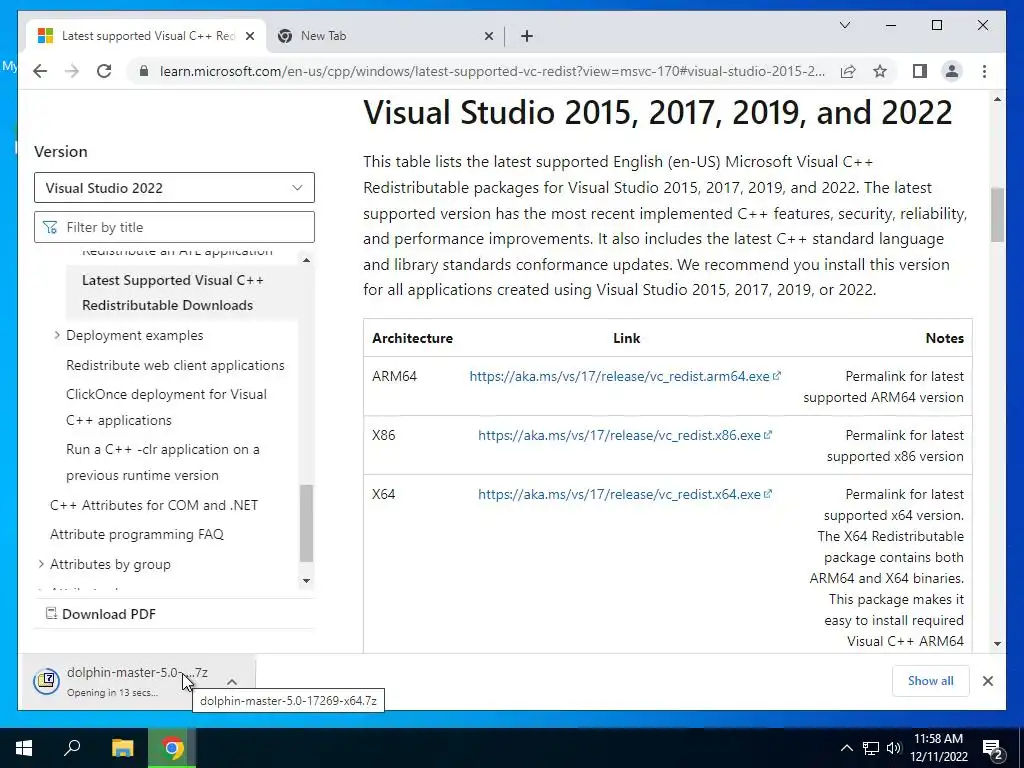This screenshot has height=768, width=1024.
Task: Select Latest Supported Visual C++ Redistributable Downloads
Action: coord(173,293)
